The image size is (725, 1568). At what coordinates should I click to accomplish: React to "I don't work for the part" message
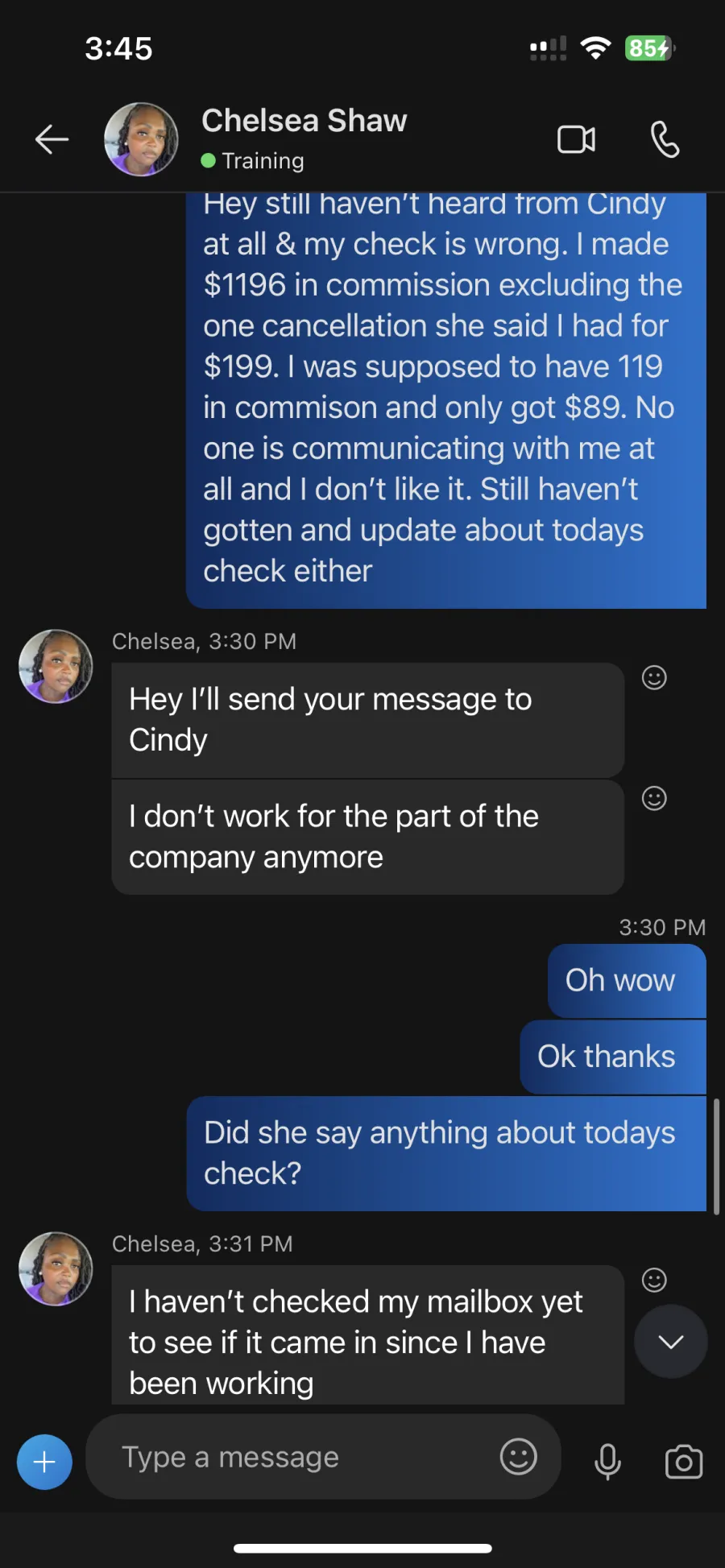click(654, 798)
